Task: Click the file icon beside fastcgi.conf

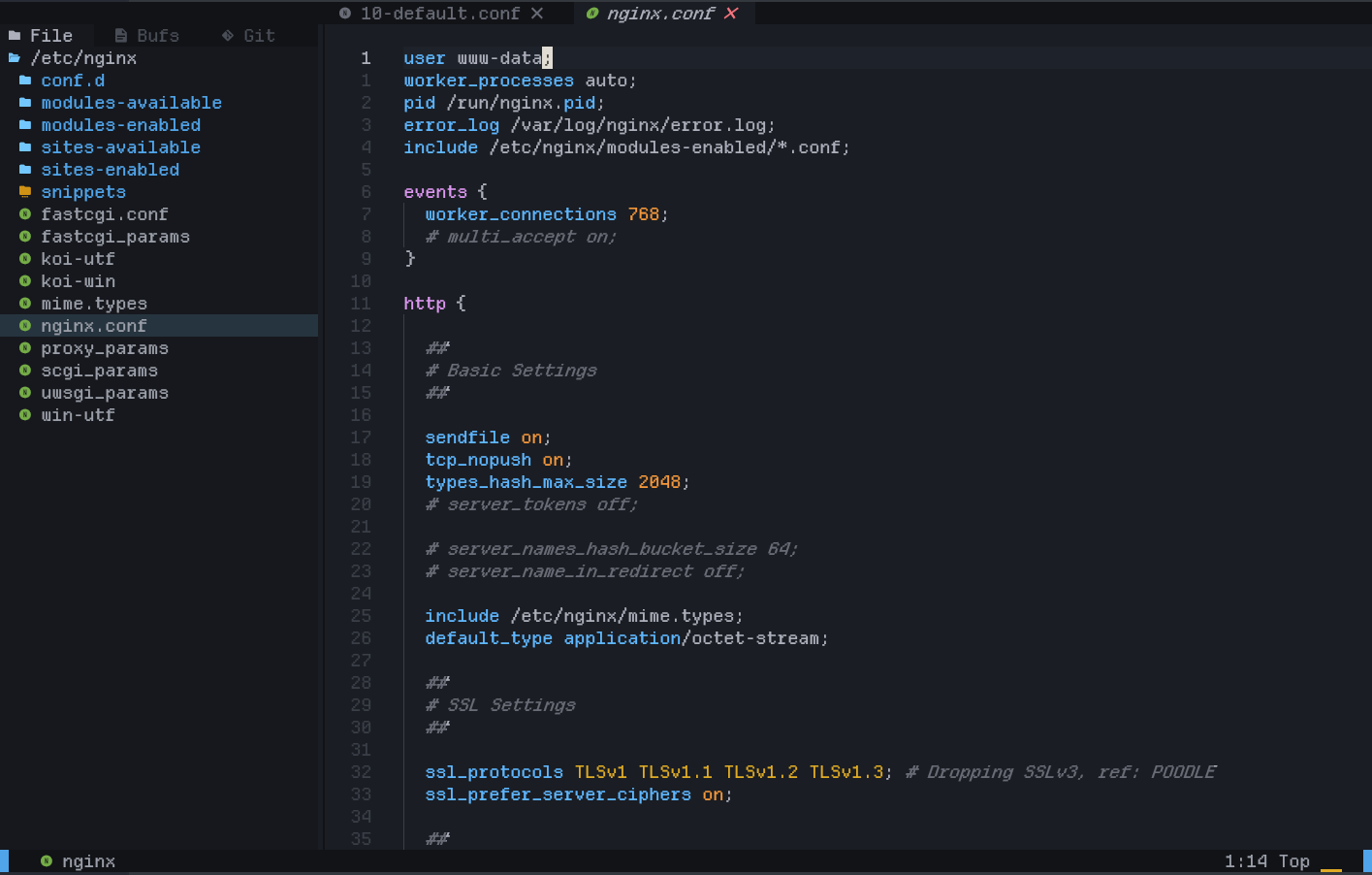Action: [x=25, y=214]
